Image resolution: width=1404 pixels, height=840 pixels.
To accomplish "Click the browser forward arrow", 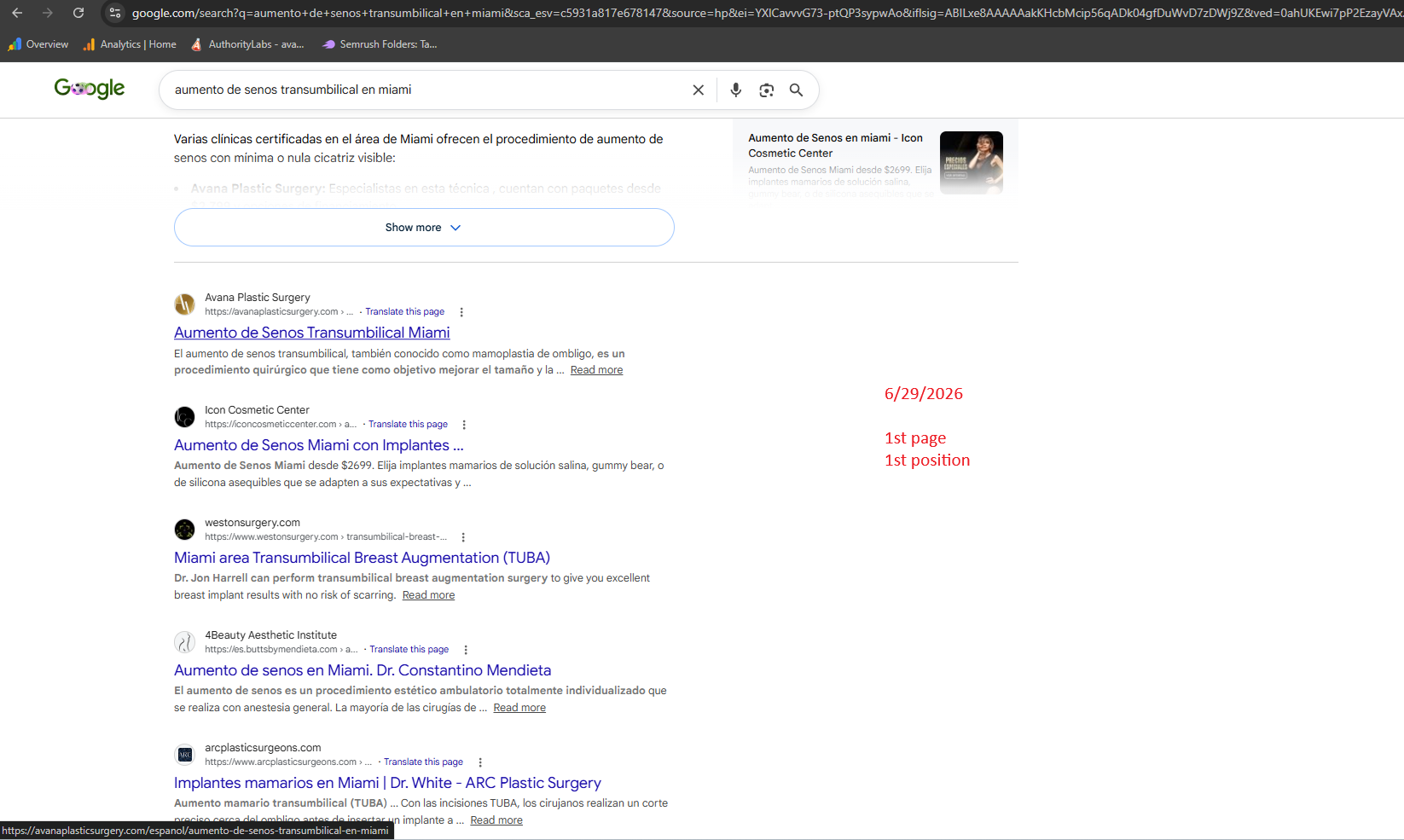I will [x=48, y=13].
